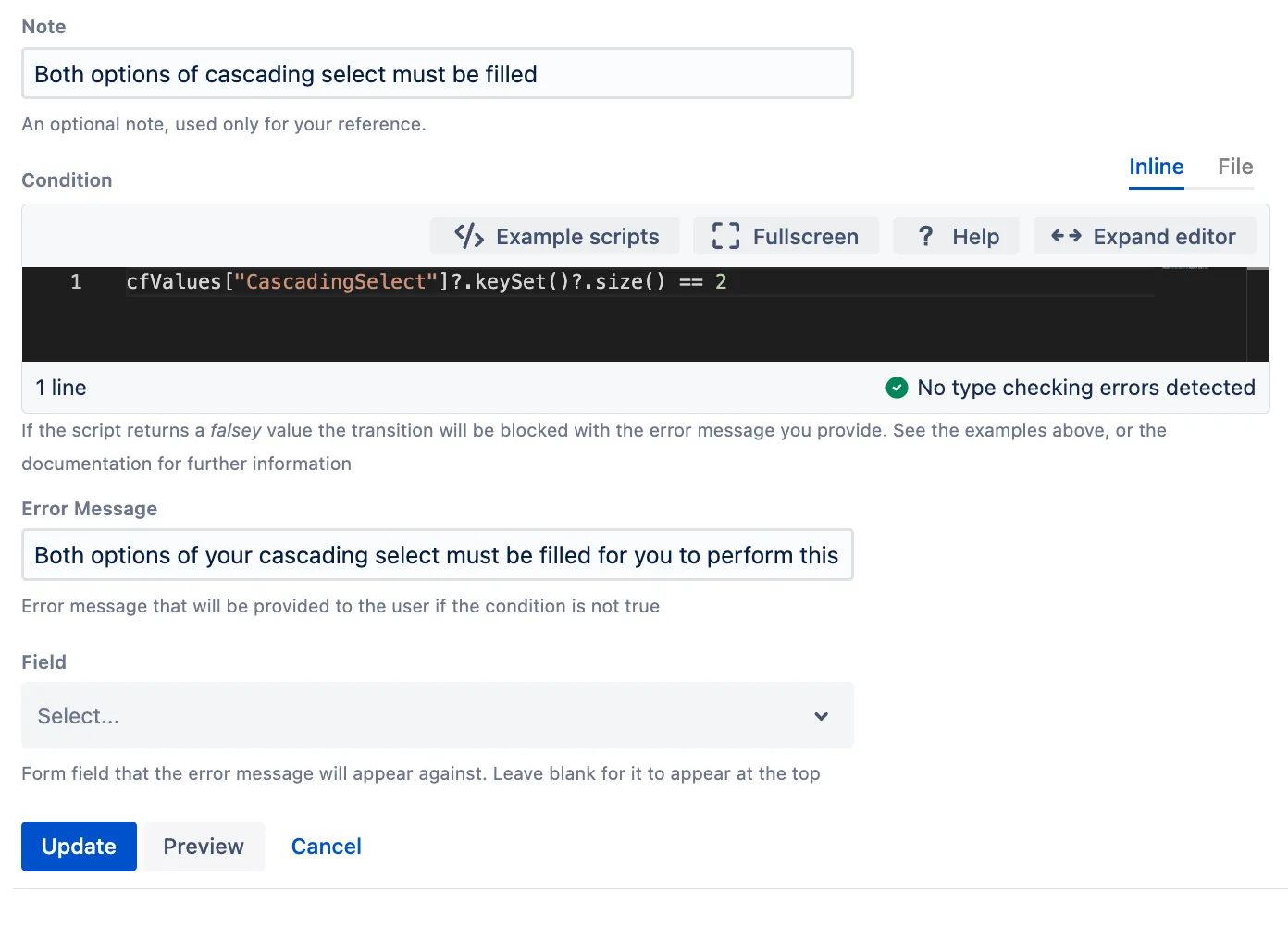Click 'No type checking errors detected' text
1288x927 pixels.
pyautogui.click(x=1086, y=388)
